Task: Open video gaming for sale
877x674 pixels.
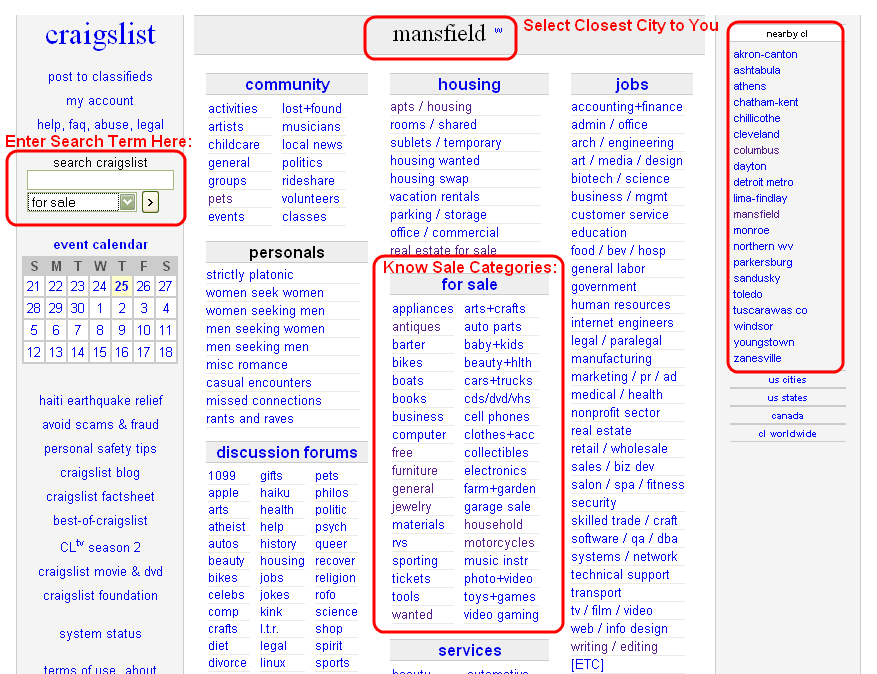Action: [501, 615]
